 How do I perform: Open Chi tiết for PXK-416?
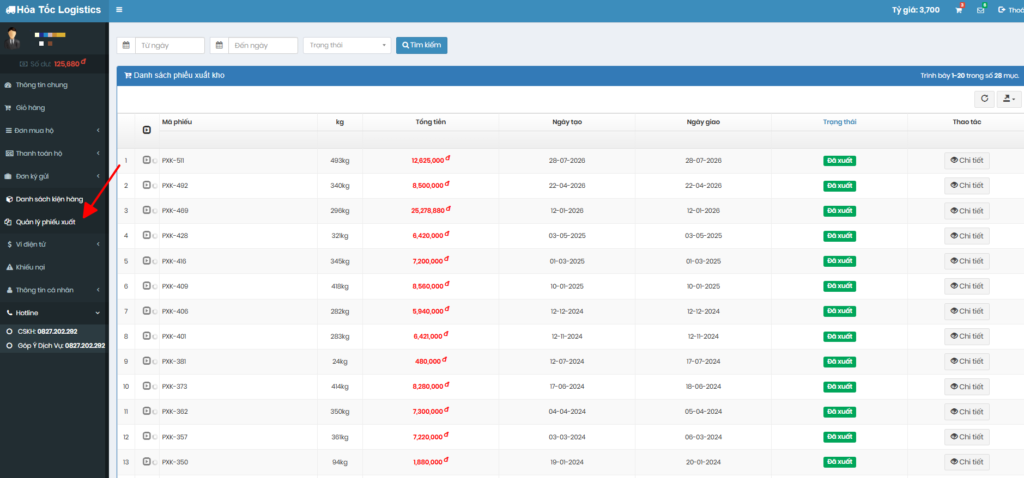[x=967, y=261]
